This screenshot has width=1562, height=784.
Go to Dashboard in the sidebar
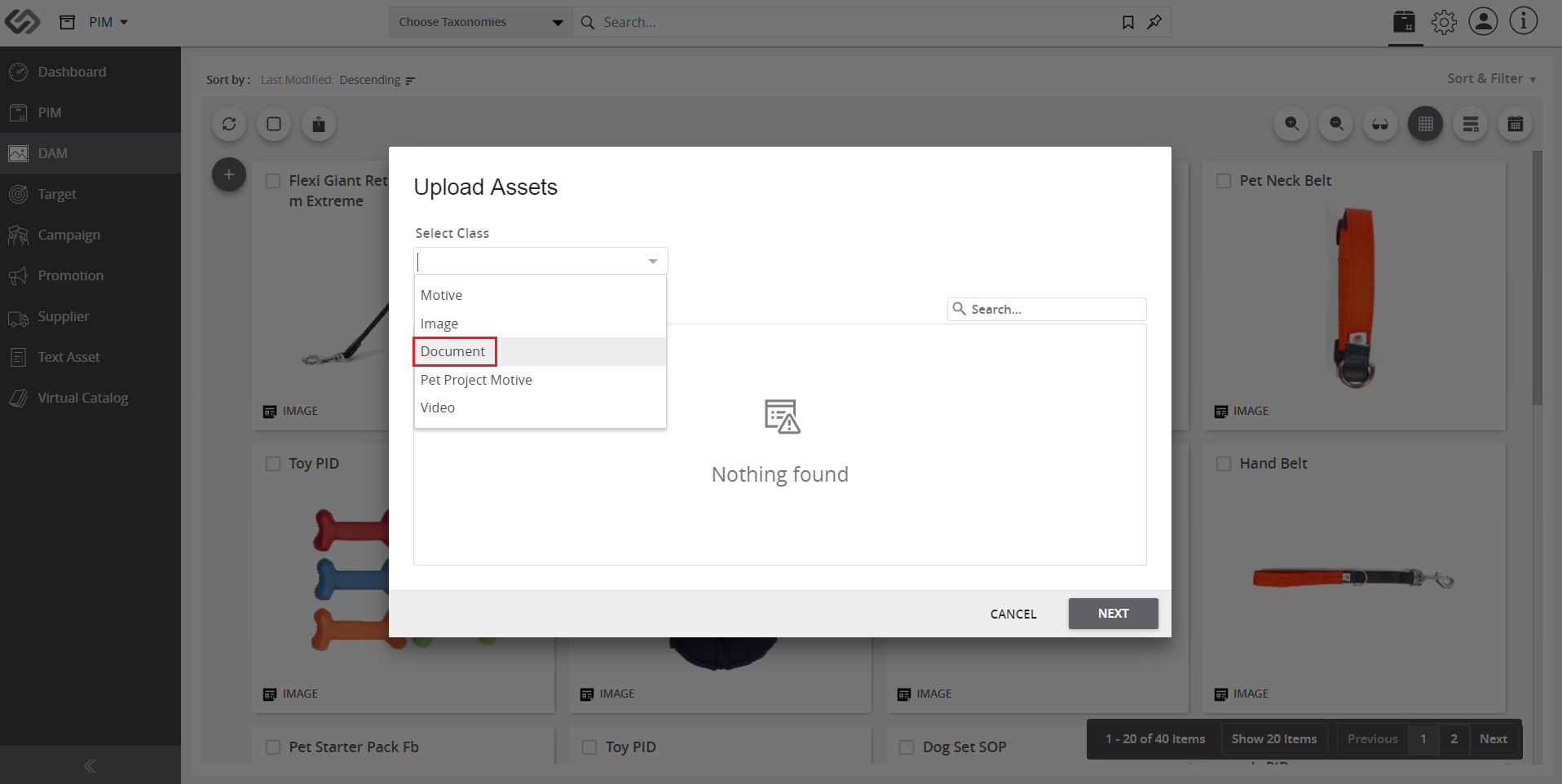click(x=90, y=72)
